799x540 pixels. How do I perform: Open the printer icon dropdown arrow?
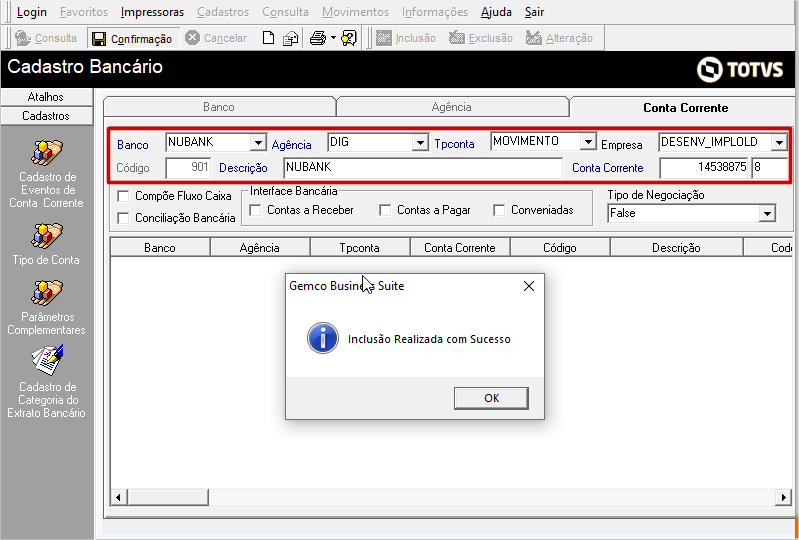tap(333, 38)
